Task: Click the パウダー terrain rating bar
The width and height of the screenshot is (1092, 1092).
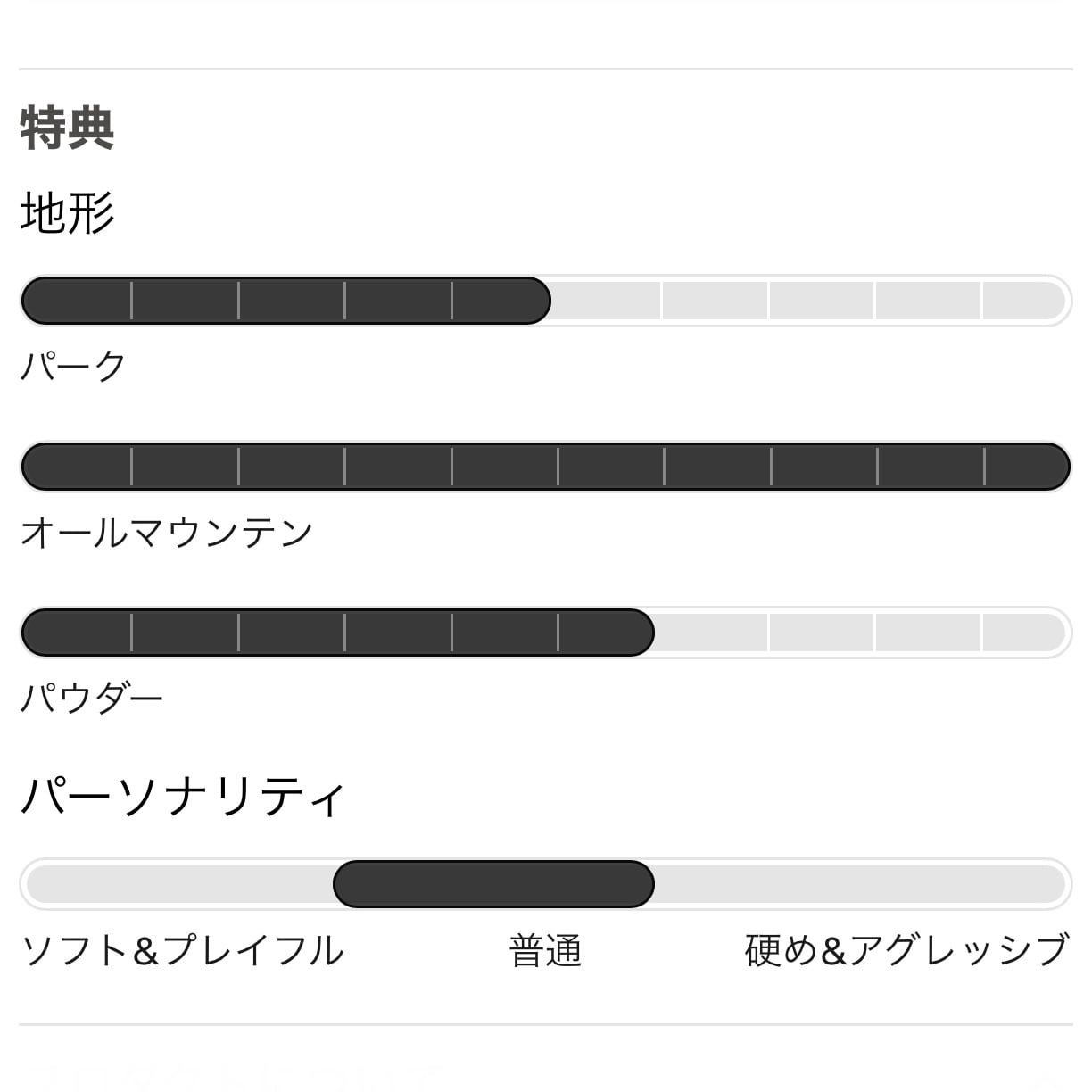Action: pos(545,633)
